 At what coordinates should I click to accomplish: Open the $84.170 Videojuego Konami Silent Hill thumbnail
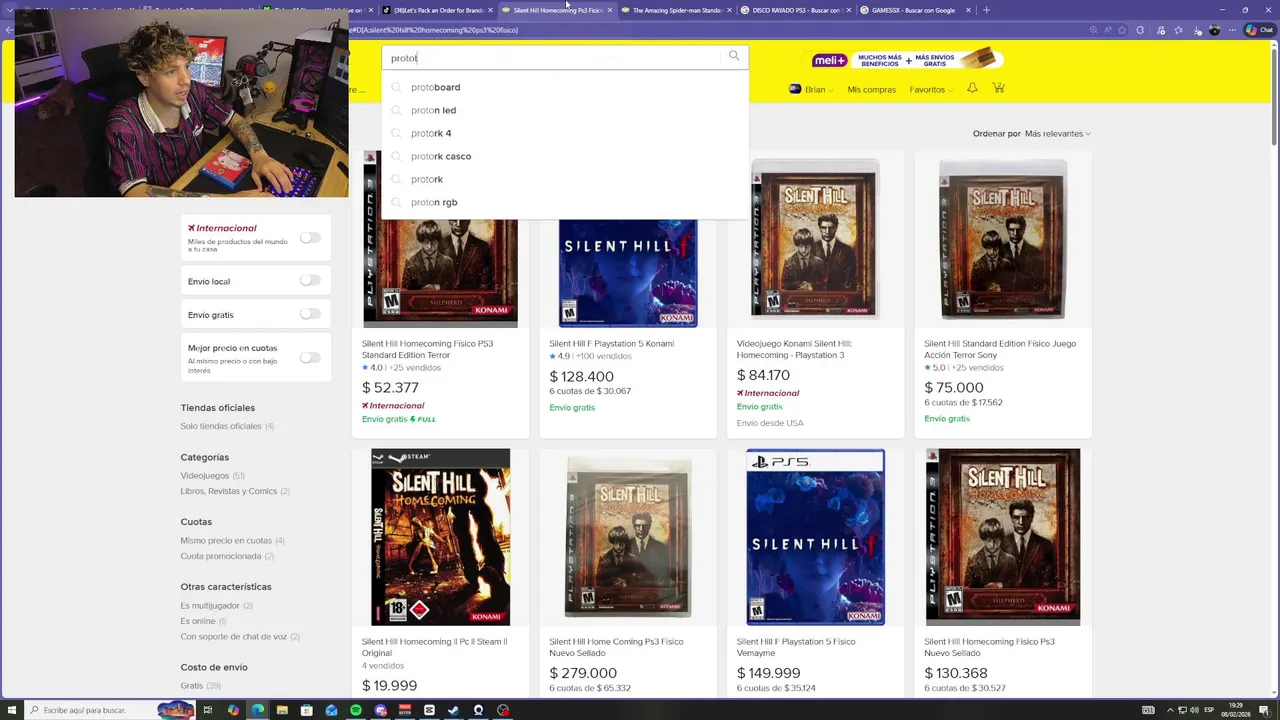[815, 240]
